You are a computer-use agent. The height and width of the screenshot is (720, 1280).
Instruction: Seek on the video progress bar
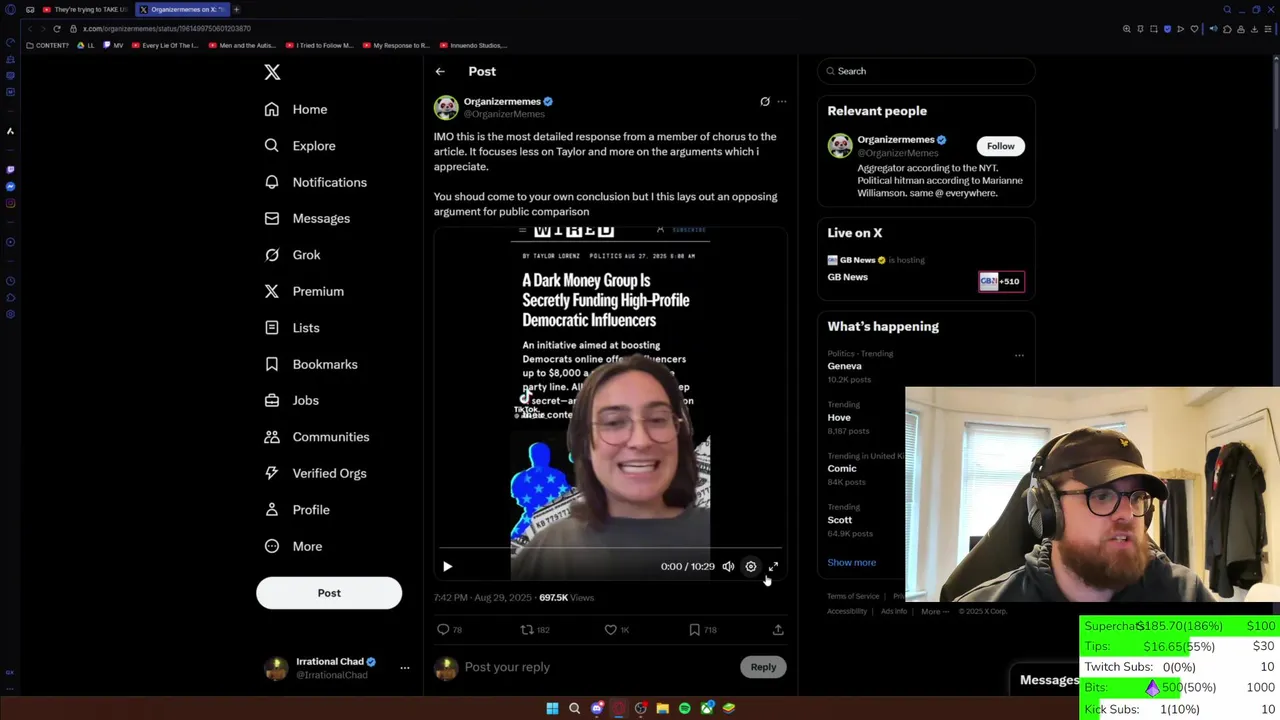point(610,549)
